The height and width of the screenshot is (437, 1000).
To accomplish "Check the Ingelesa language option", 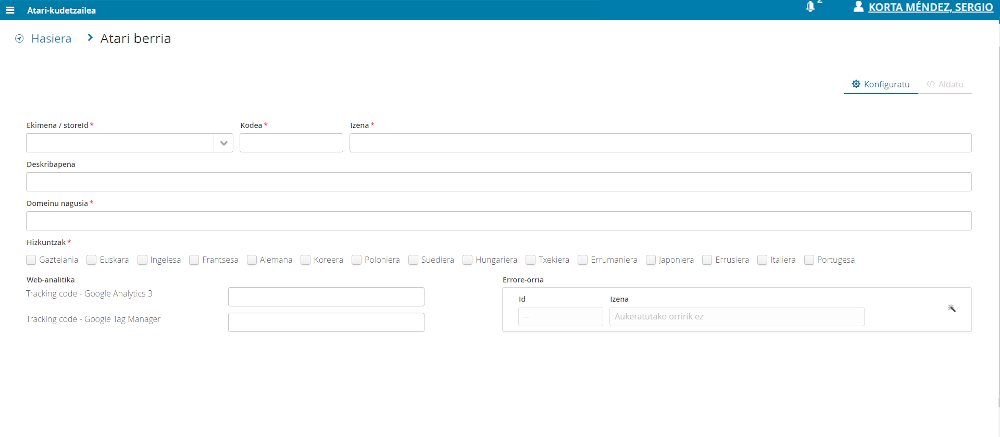I will 143,260.
